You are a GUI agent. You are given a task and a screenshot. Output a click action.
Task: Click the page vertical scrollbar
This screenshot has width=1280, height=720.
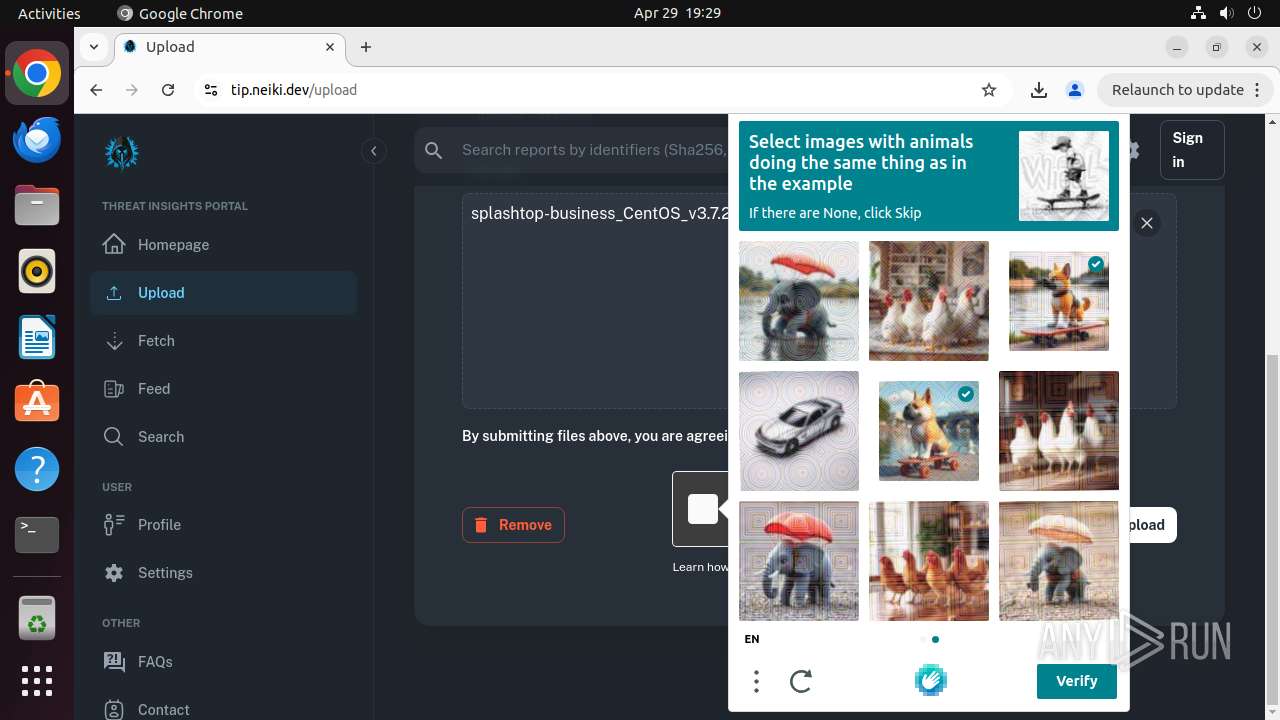click(x=1272, y=530)
